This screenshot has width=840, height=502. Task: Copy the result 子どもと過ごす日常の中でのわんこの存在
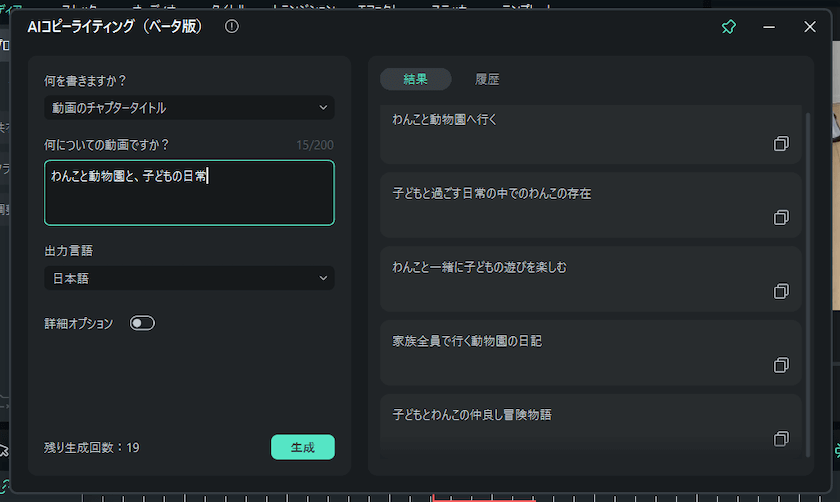tap(781, 217)
